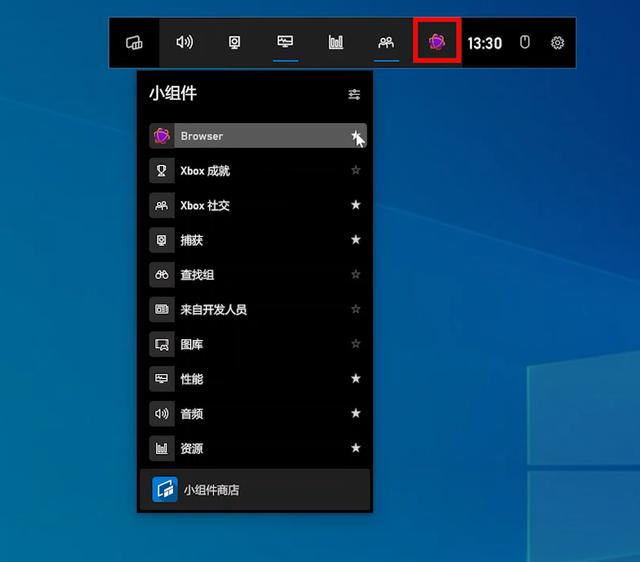Click the speaker icon next to 音频

click(x=162, y=413)
